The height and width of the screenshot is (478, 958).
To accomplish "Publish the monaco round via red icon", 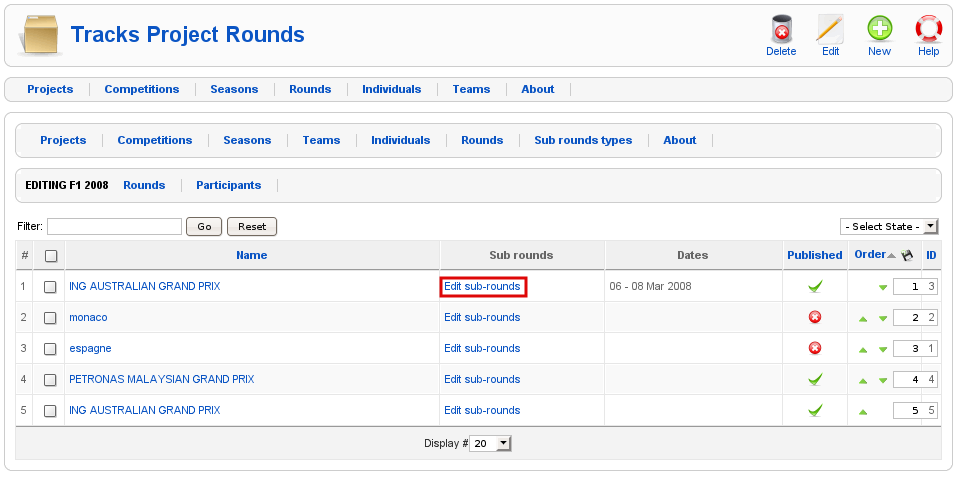I will tap(814, 318).
